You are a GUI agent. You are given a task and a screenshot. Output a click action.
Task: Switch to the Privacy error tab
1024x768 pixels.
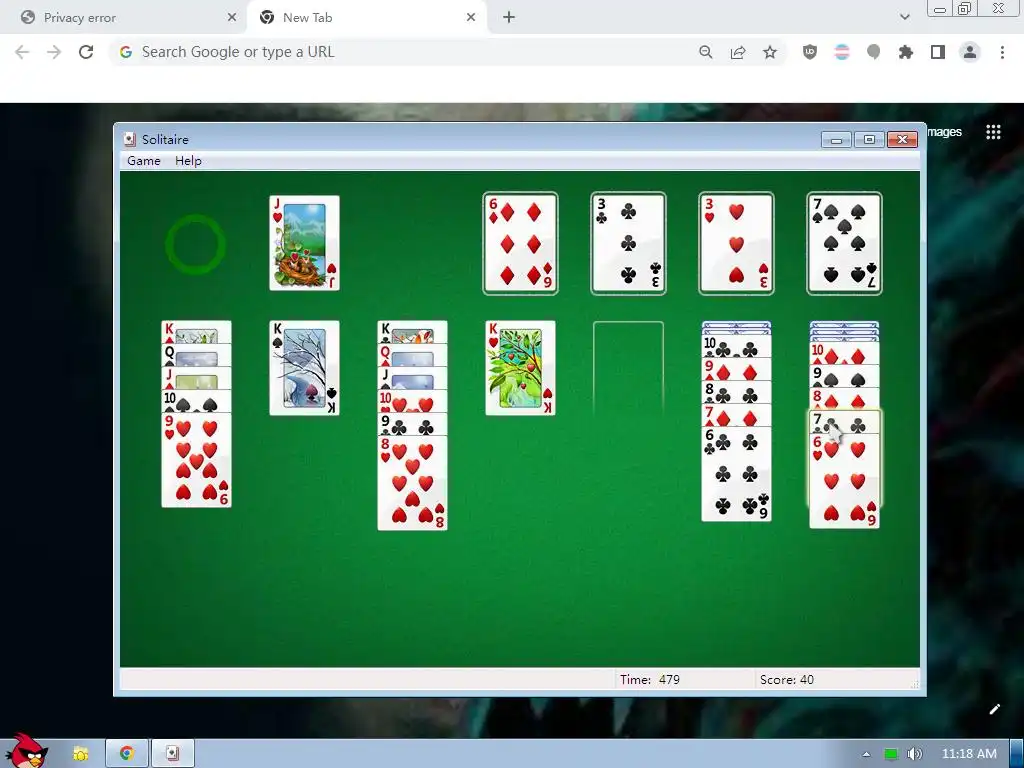pyautogui.click(x=123, y=18)
